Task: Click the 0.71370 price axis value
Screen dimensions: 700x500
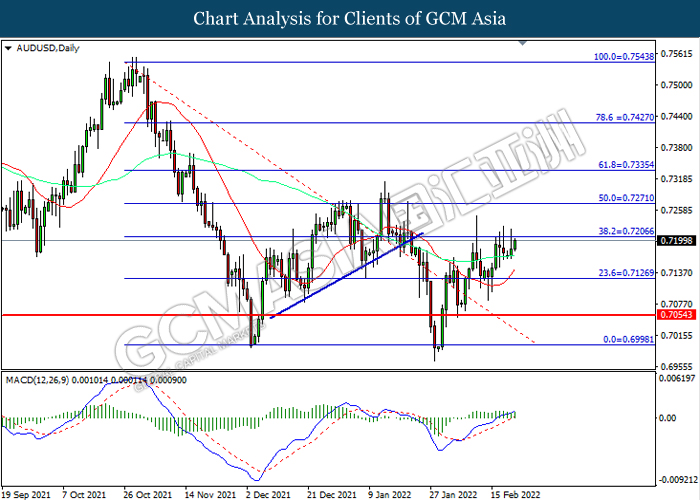Action: click(x=676, y=273)
